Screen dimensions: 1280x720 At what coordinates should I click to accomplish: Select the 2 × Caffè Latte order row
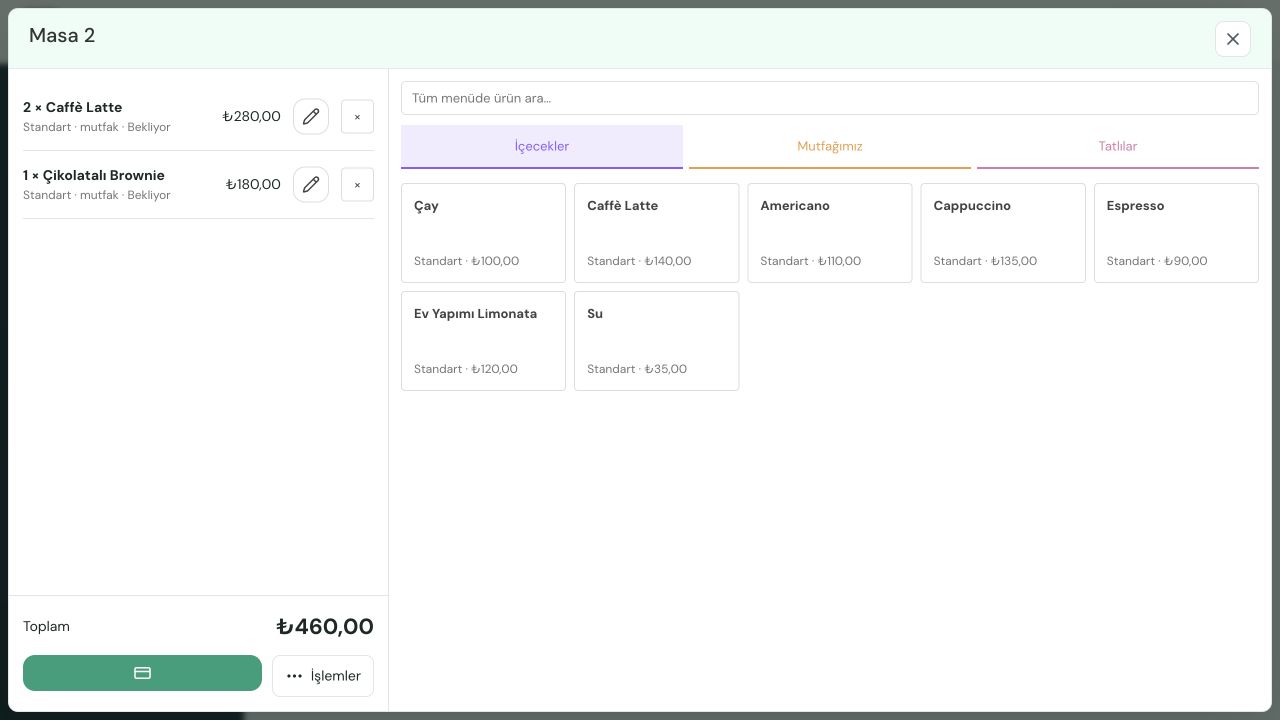tap(198, 117)
